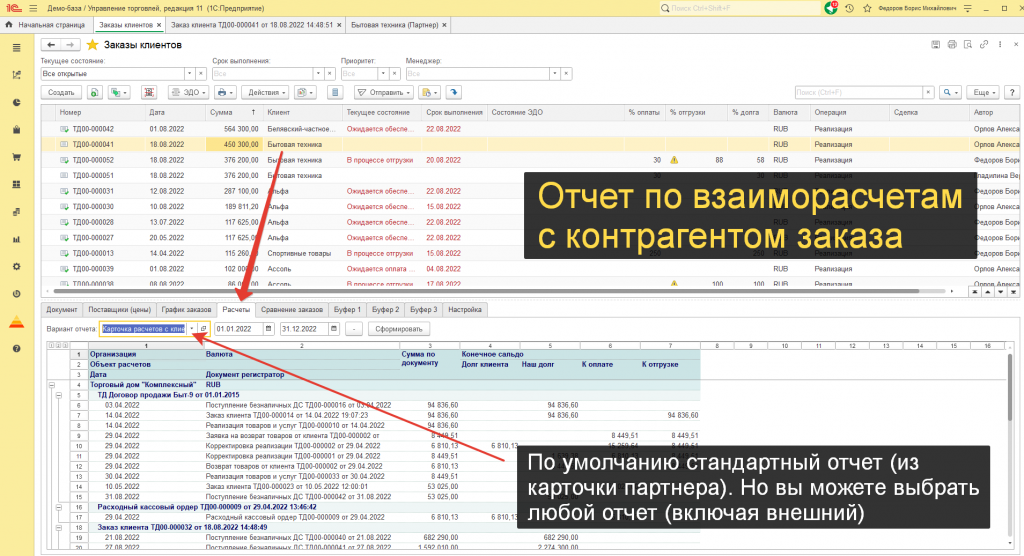Select order row ТД00-000042
The height and width of the screenshot is (556, 1024).
pyautogui.click(x=530, y=129)
